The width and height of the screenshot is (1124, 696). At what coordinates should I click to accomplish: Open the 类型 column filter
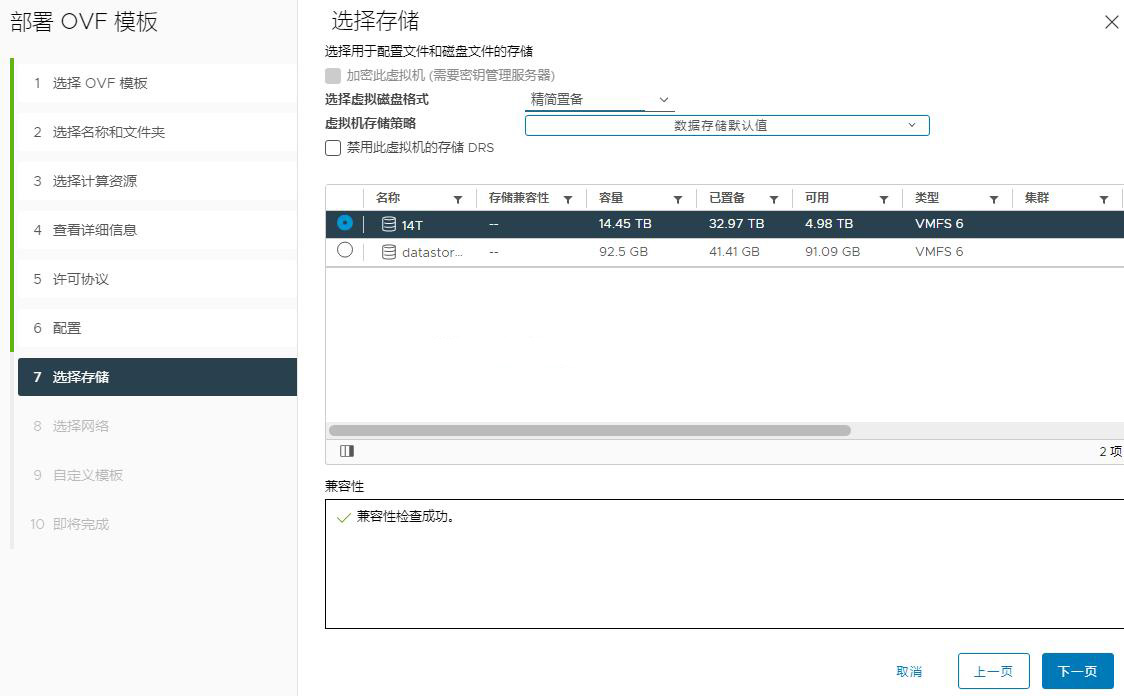click(x=994, y=199)
